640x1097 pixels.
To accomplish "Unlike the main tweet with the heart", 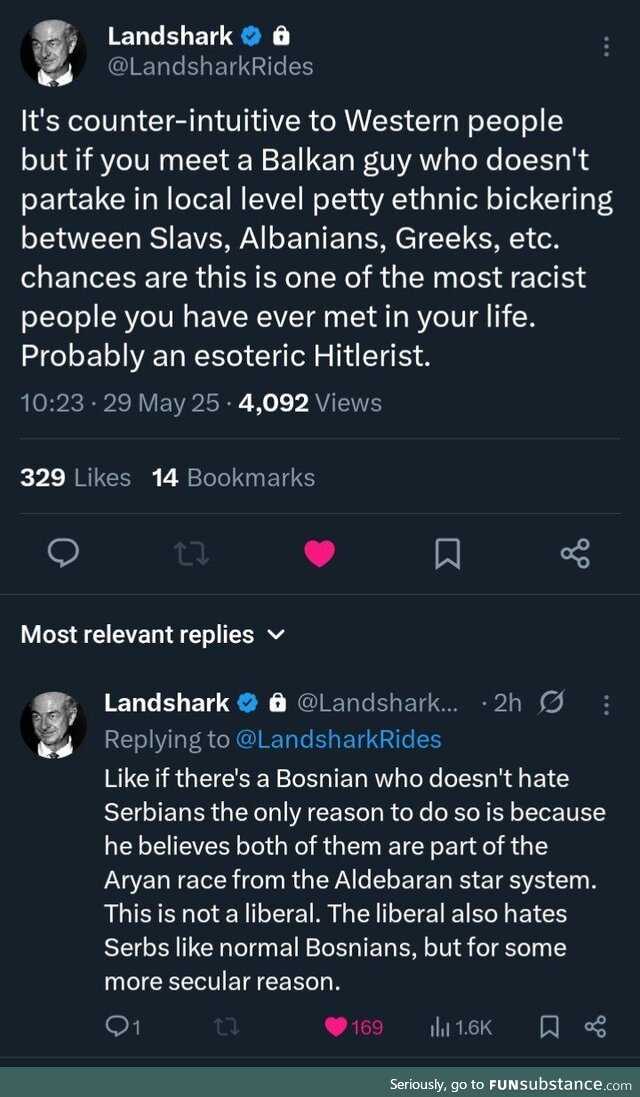I will (319, 553).
